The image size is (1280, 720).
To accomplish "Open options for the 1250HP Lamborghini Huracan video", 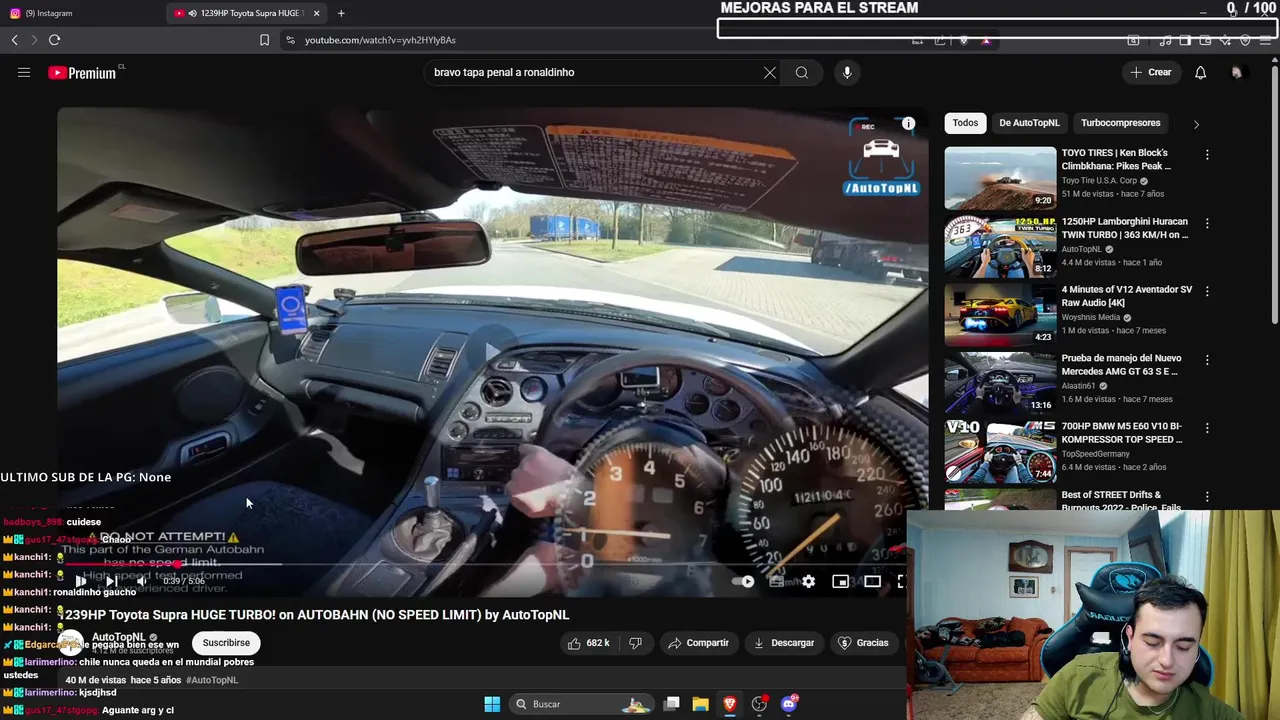I will point(1207,223).
